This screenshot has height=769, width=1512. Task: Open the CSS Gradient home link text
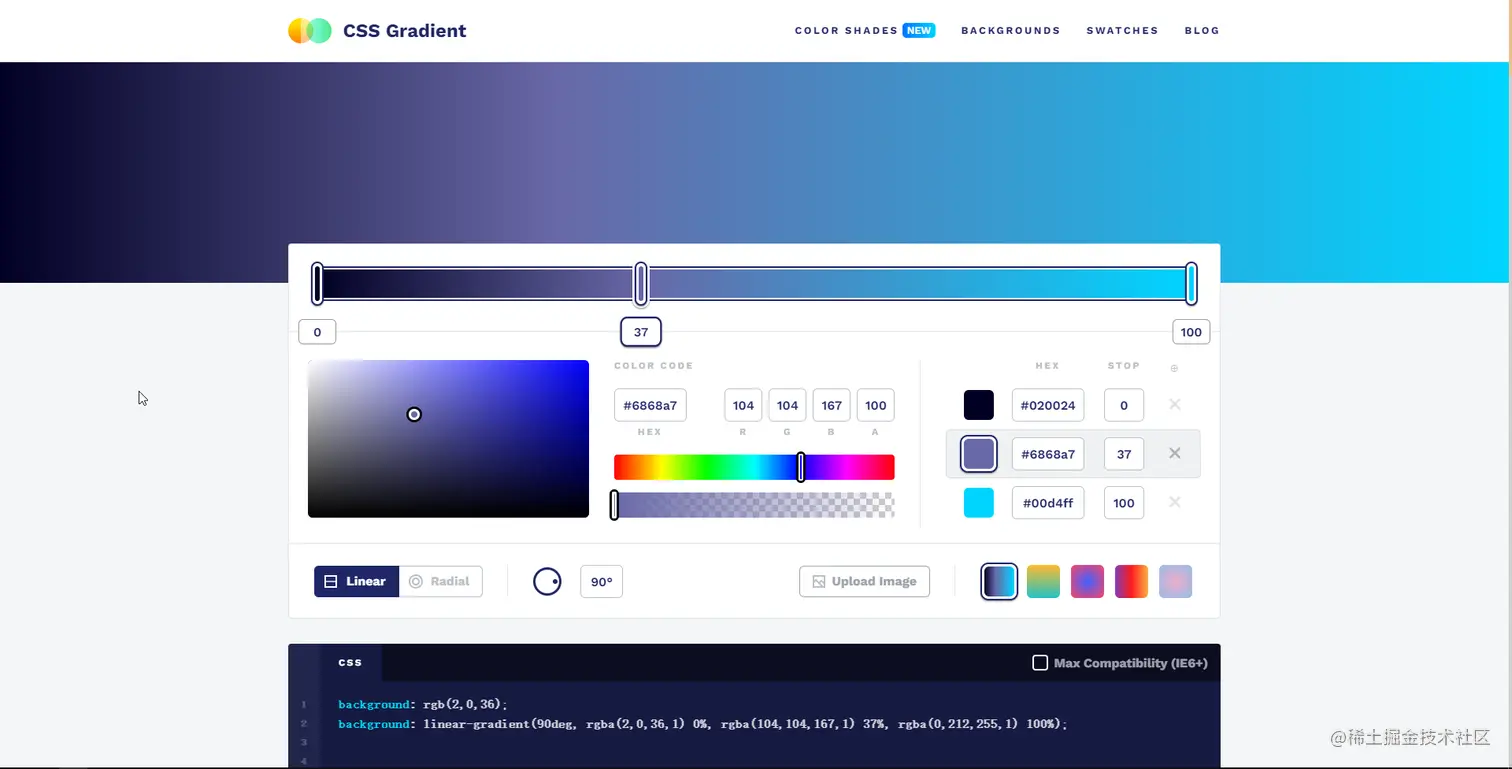coord(404,31)
